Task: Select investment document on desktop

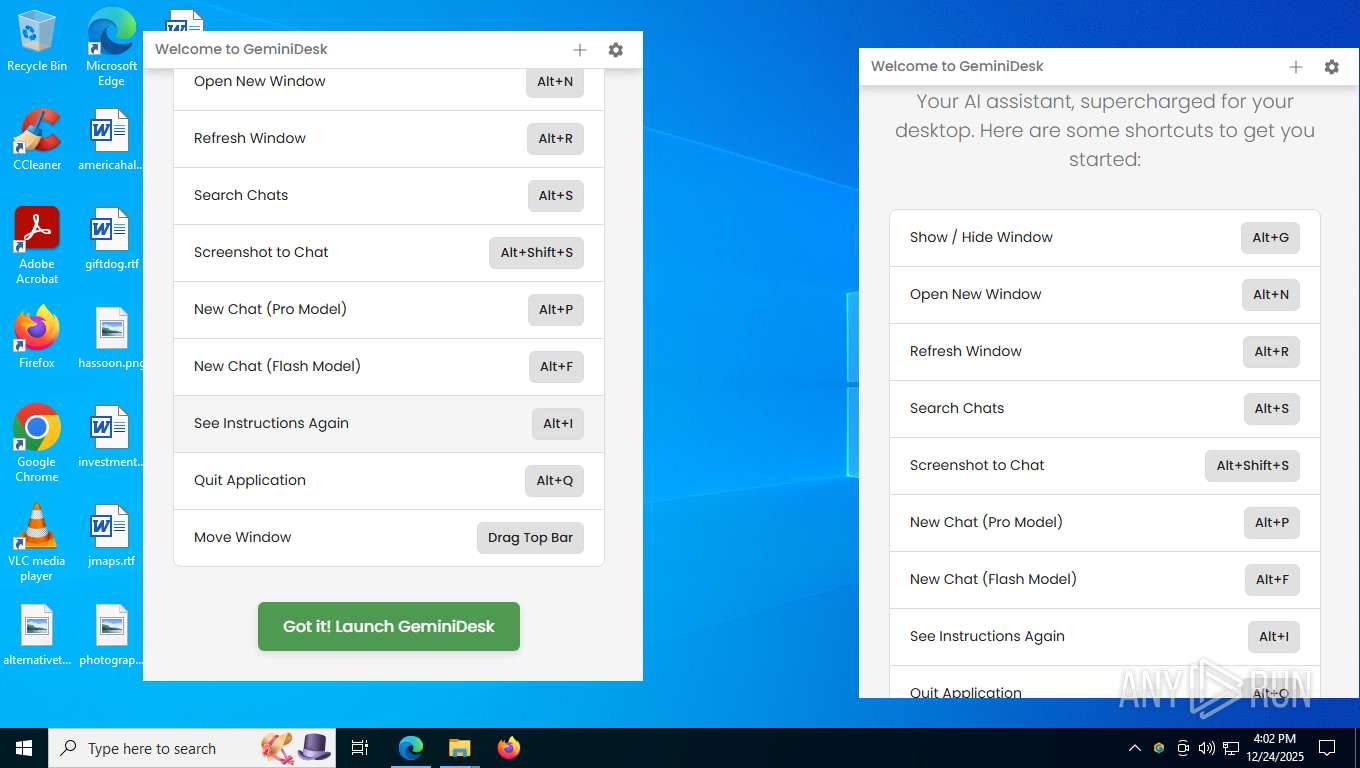Action: tap(111, 437)
